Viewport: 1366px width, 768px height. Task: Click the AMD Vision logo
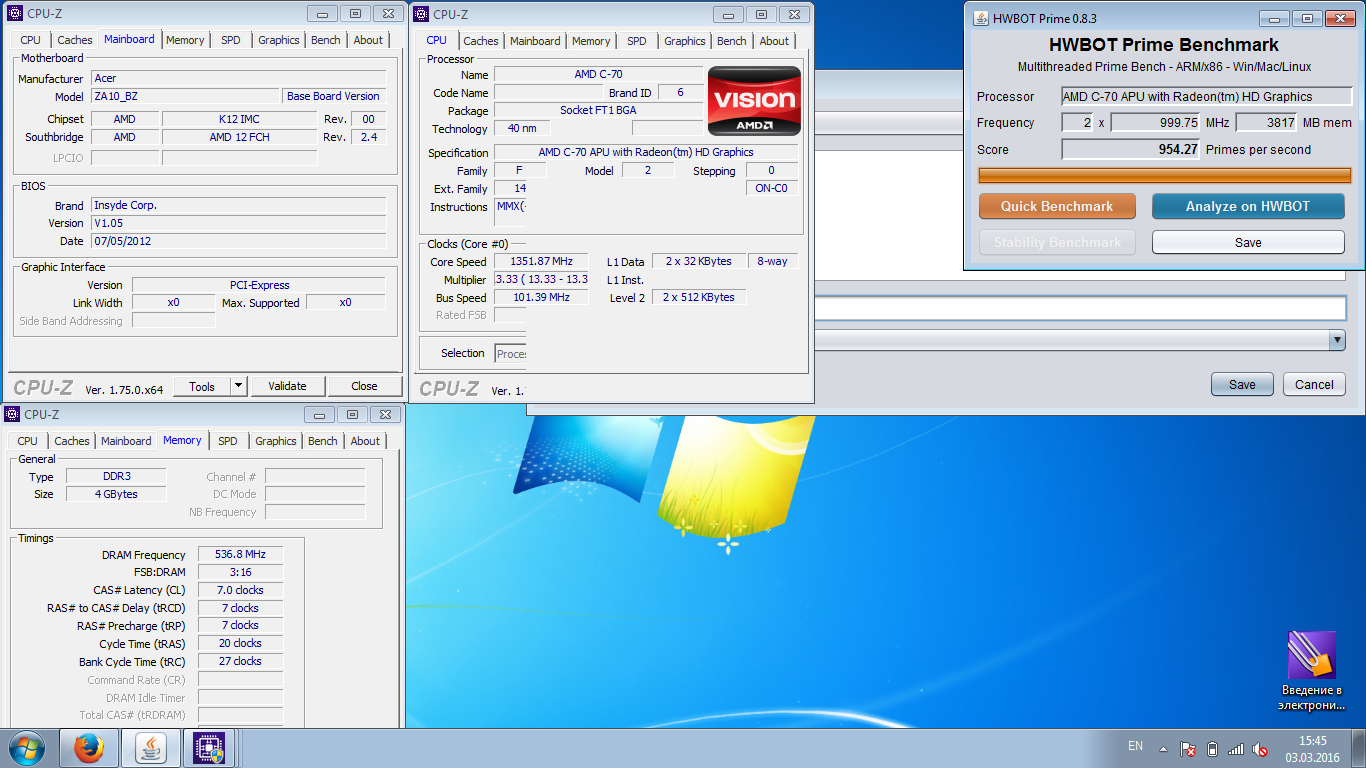754,100
